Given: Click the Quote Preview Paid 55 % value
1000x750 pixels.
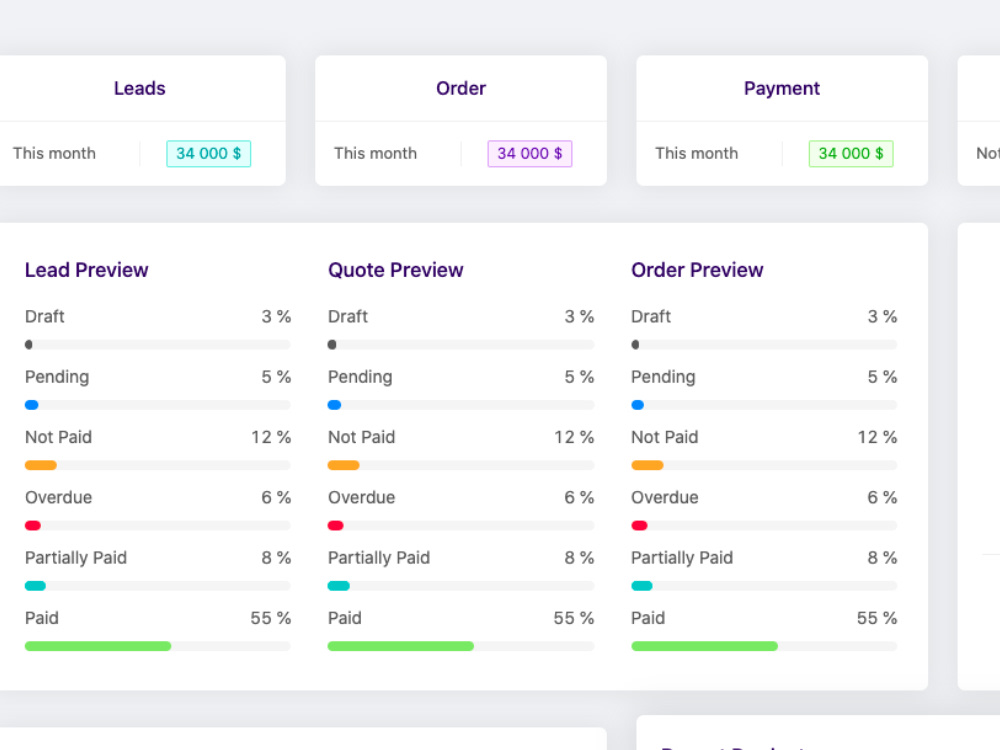Looking at the screenshot, I should (x=573, y=618).
